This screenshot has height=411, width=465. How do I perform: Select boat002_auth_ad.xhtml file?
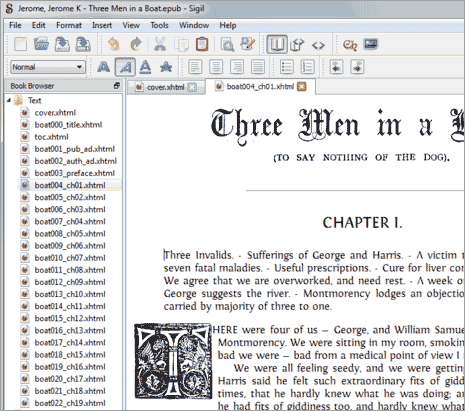click(x=76, y=161)
